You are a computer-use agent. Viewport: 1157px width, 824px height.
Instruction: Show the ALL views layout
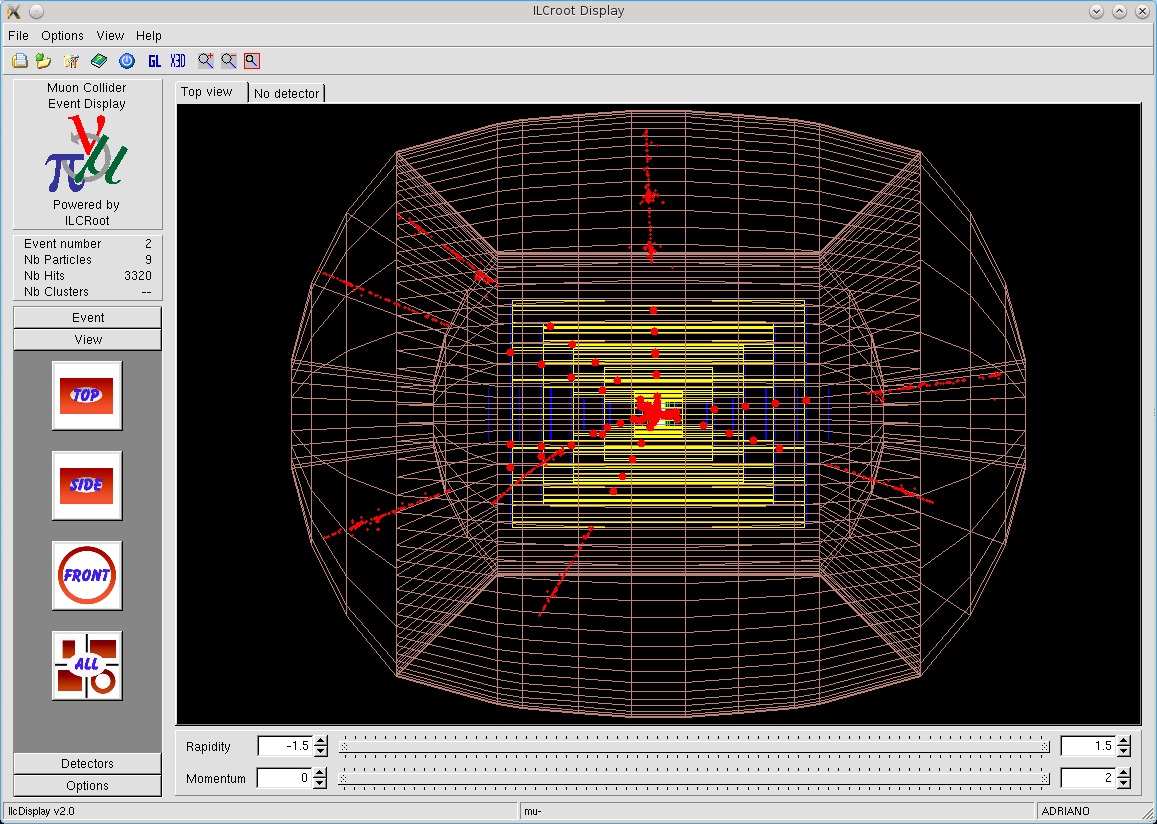(x=87, y=665)
